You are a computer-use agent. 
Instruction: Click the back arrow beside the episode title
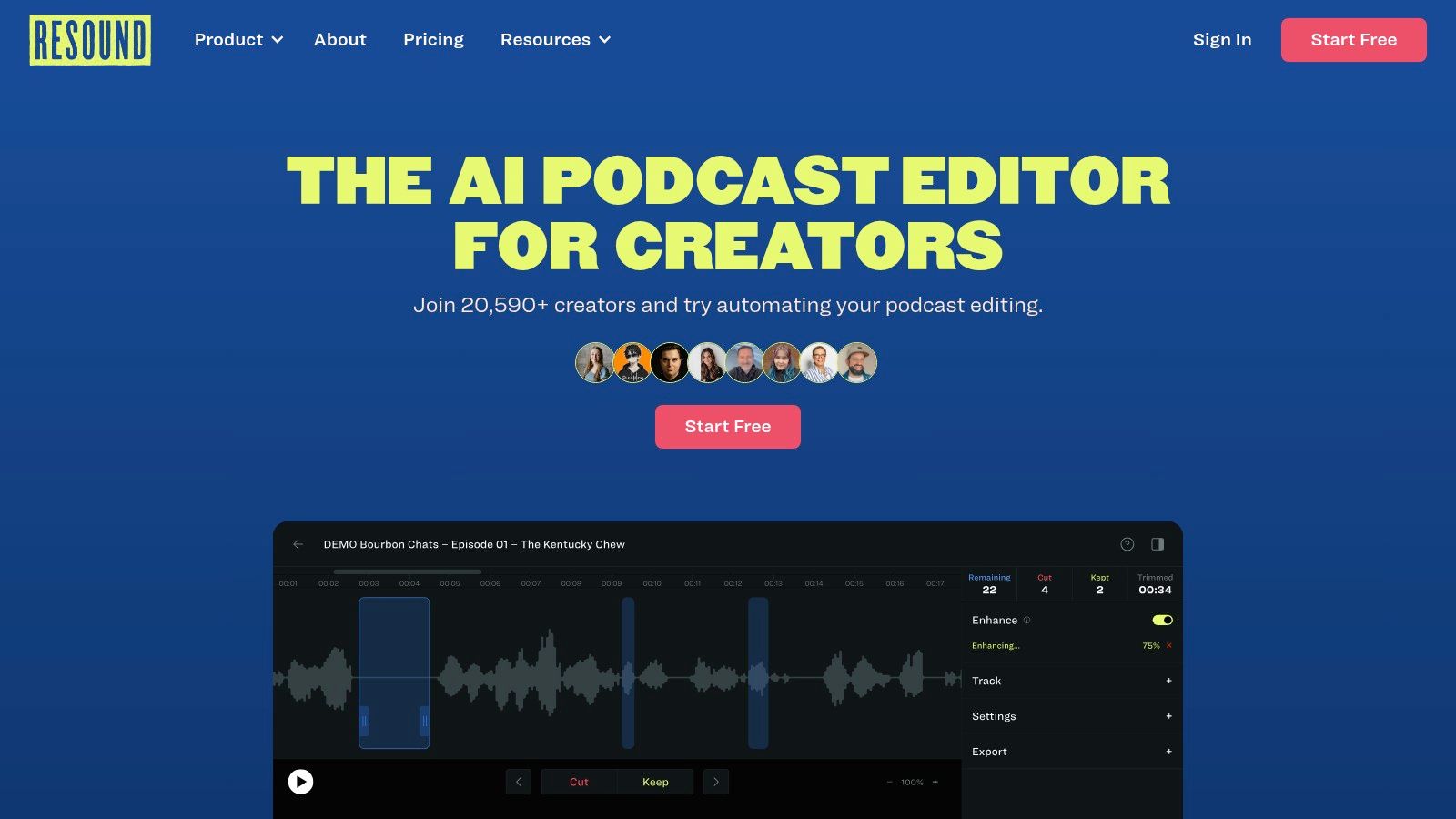[x=298, y=544]
